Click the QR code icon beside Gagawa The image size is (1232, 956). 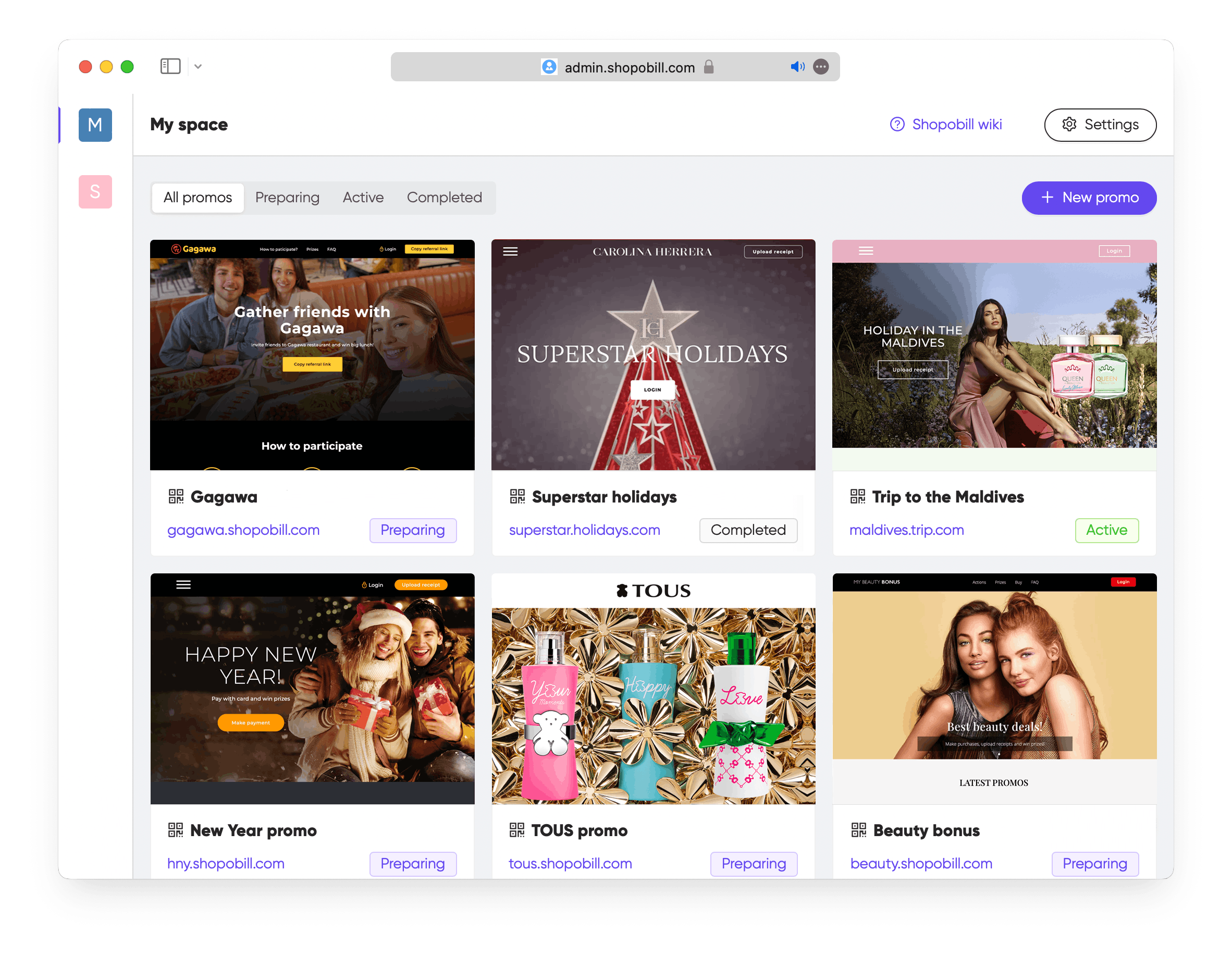tap(176, 497)
